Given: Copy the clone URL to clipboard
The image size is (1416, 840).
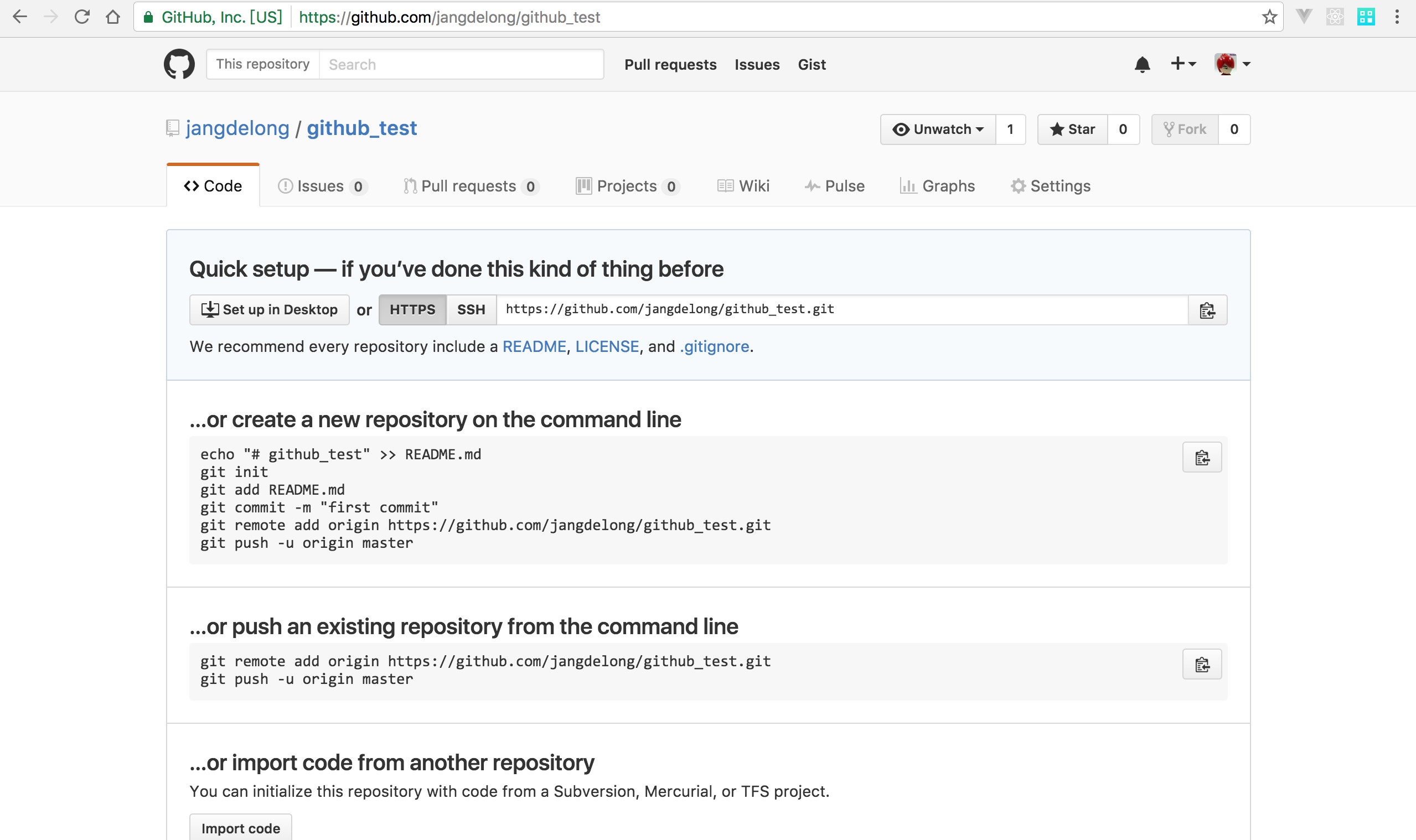Looking at the screenshot, I should 1207,310.
